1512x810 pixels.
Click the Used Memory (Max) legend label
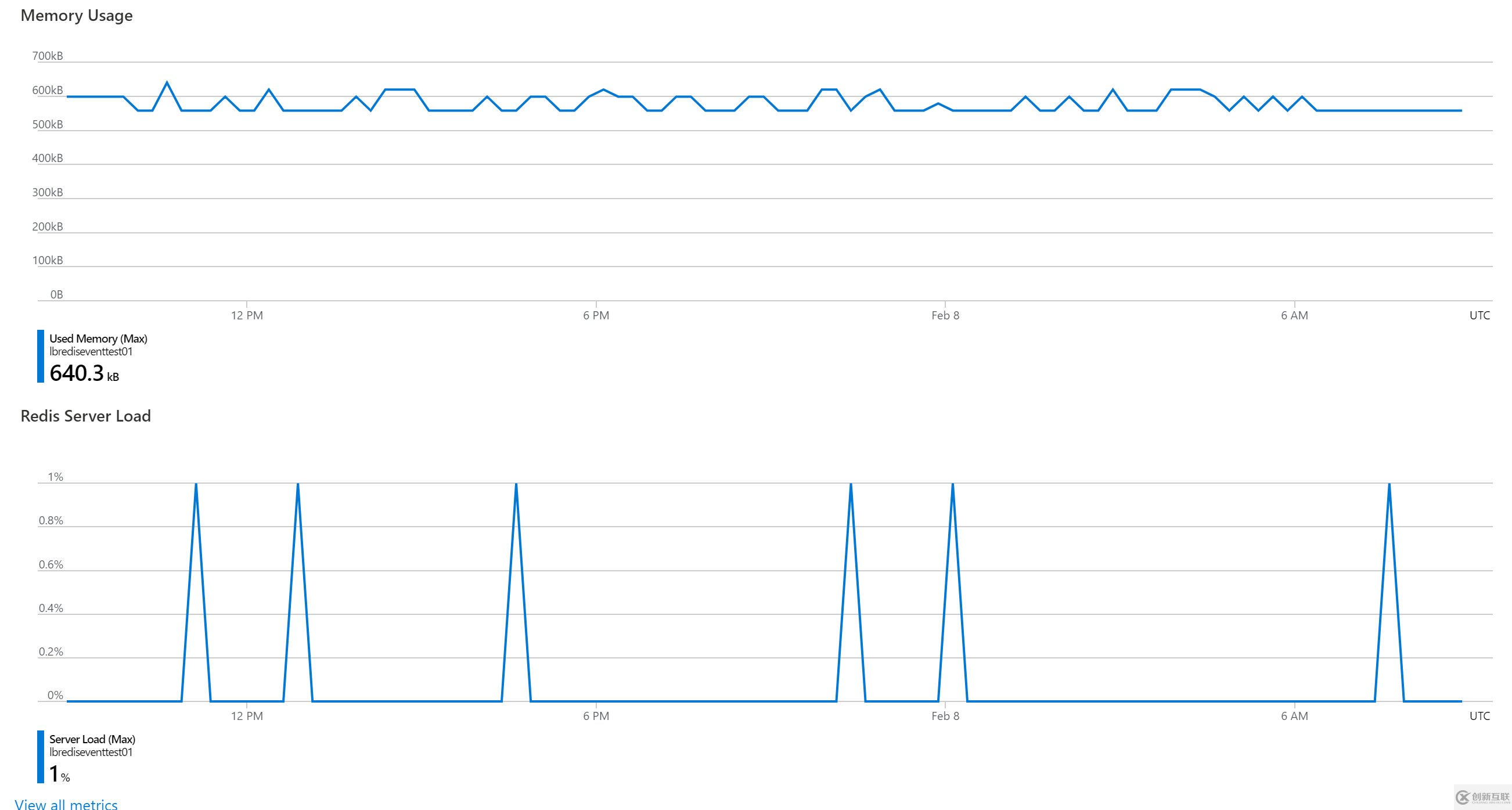(98, 339)
